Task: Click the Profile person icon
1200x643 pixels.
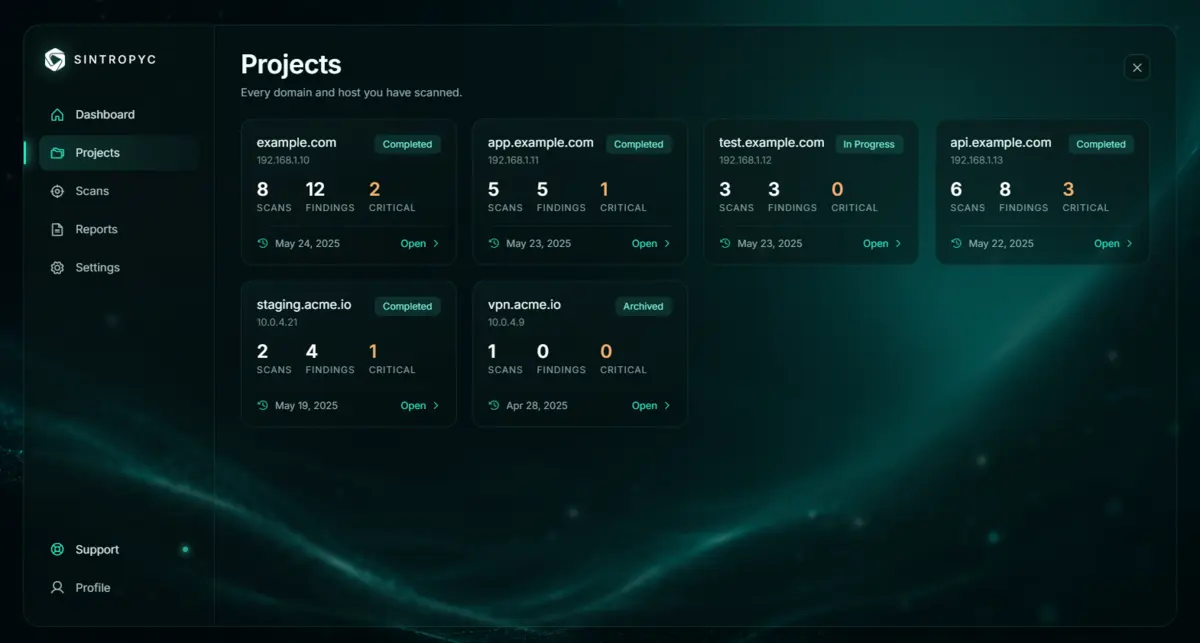Action: click(57, 588)
